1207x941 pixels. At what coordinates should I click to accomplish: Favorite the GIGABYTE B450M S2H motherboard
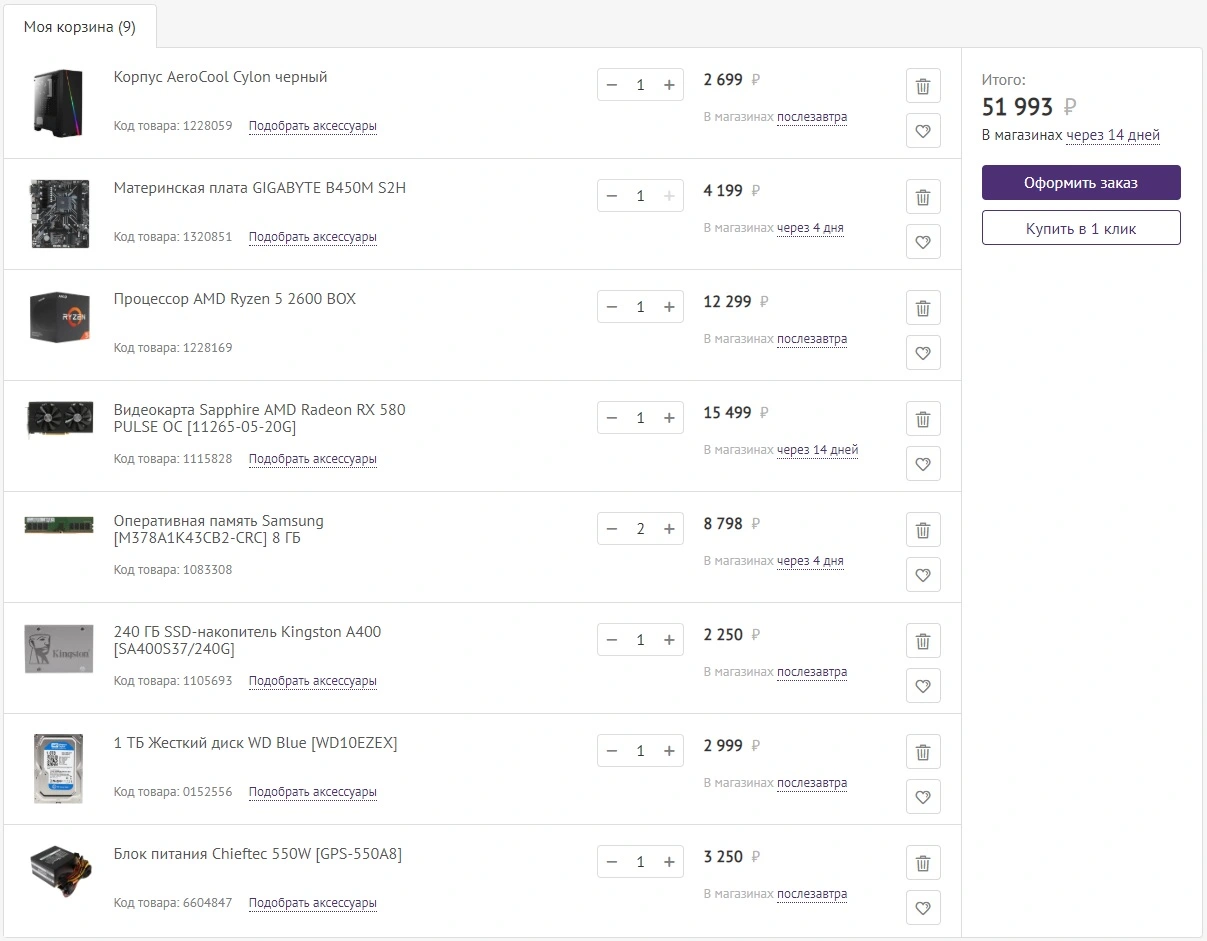coord(923,241)
